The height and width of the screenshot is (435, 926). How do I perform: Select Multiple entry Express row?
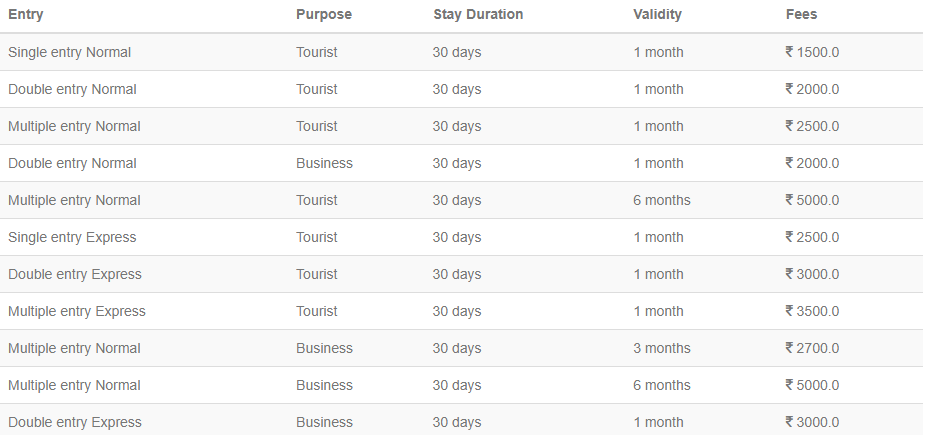[462, 311]
